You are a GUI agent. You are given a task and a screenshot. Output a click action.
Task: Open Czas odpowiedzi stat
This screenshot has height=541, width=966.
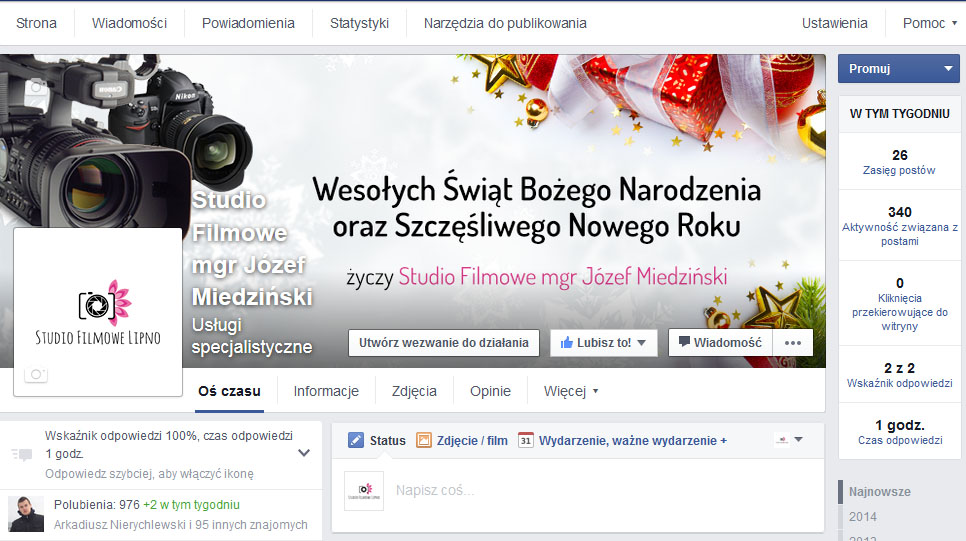(899, 432)
